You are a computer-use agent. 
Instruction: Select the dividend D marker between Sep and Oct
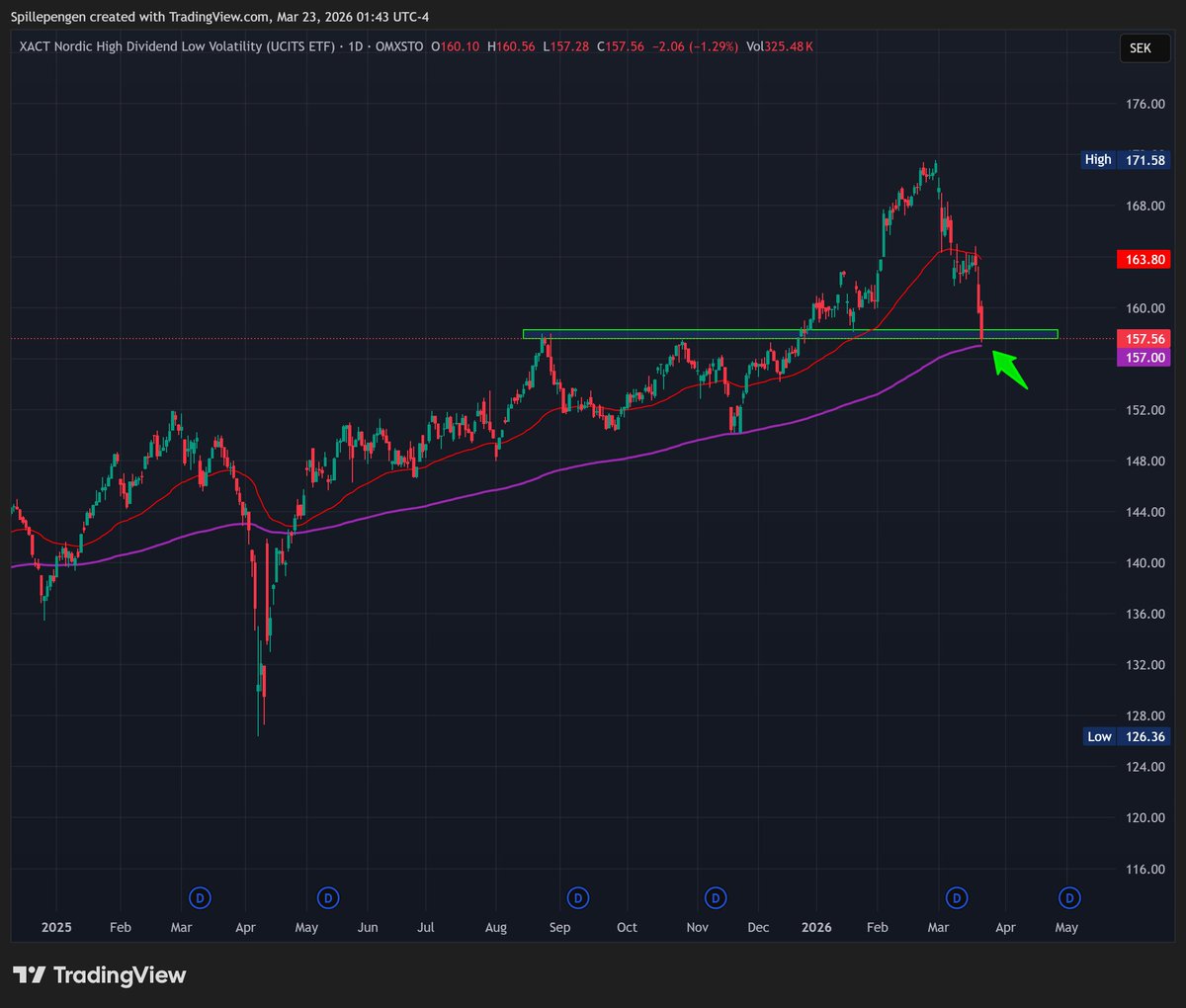578,898
